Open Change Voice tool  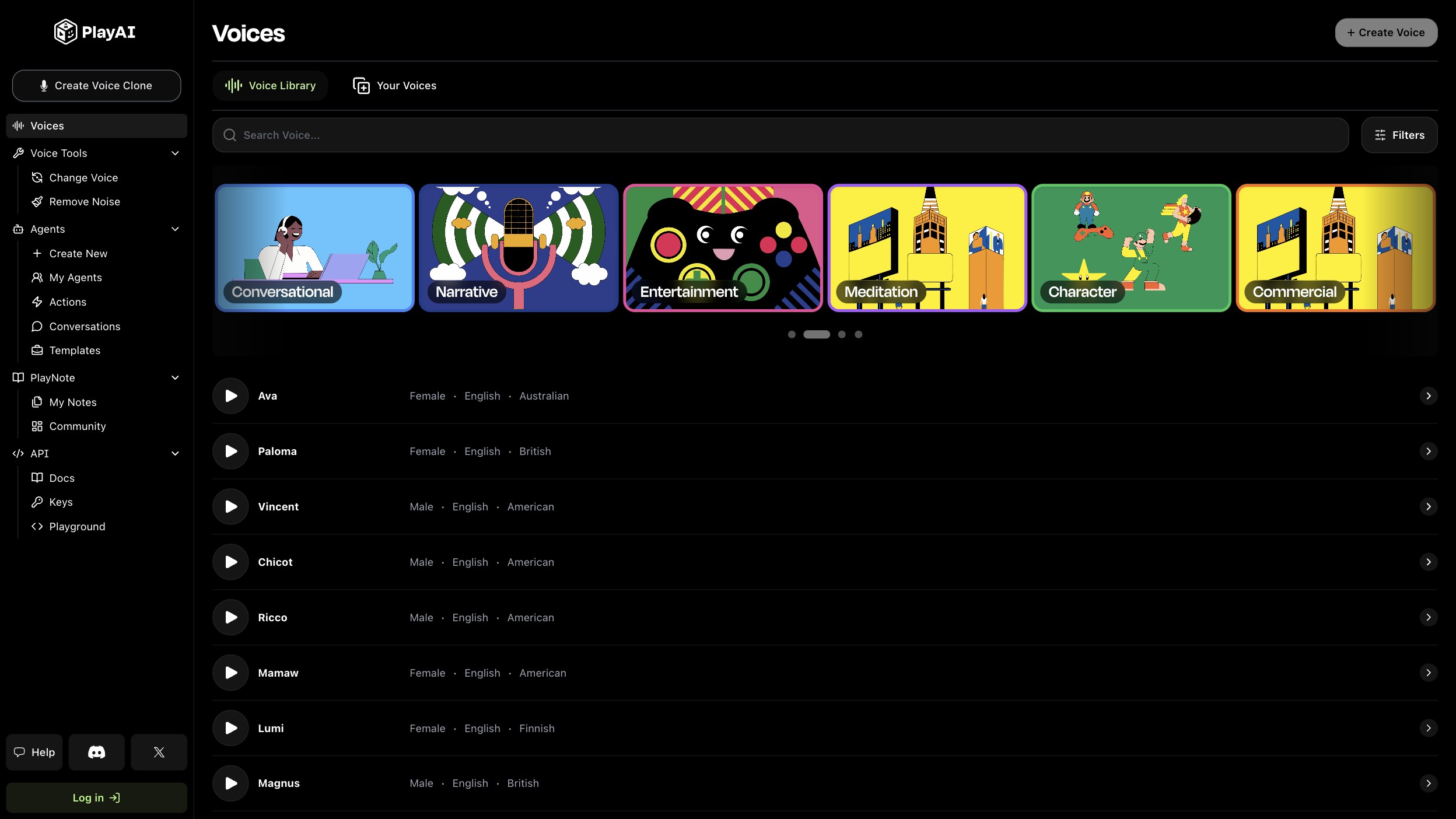(x=83, y=178)
